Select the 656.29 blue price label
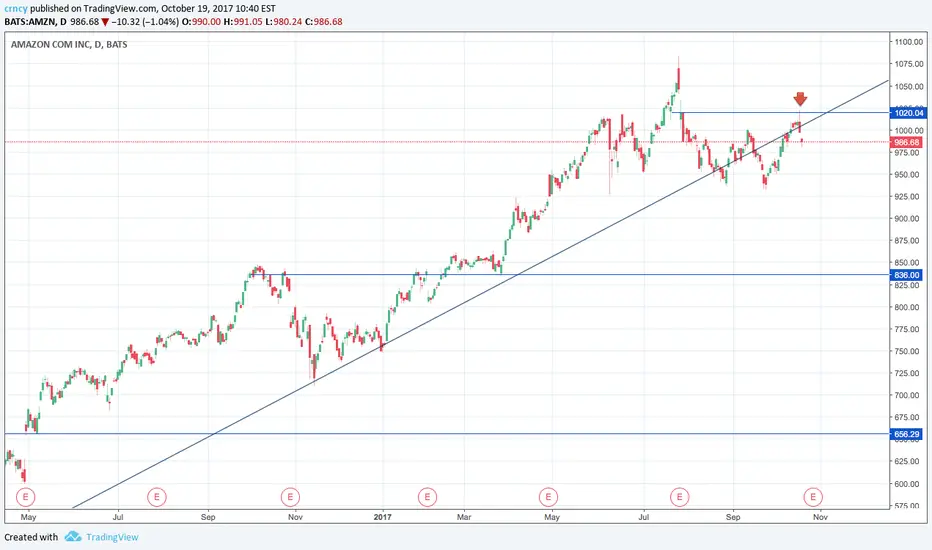This screenshot has height=550, width=932. pos(906,434)
